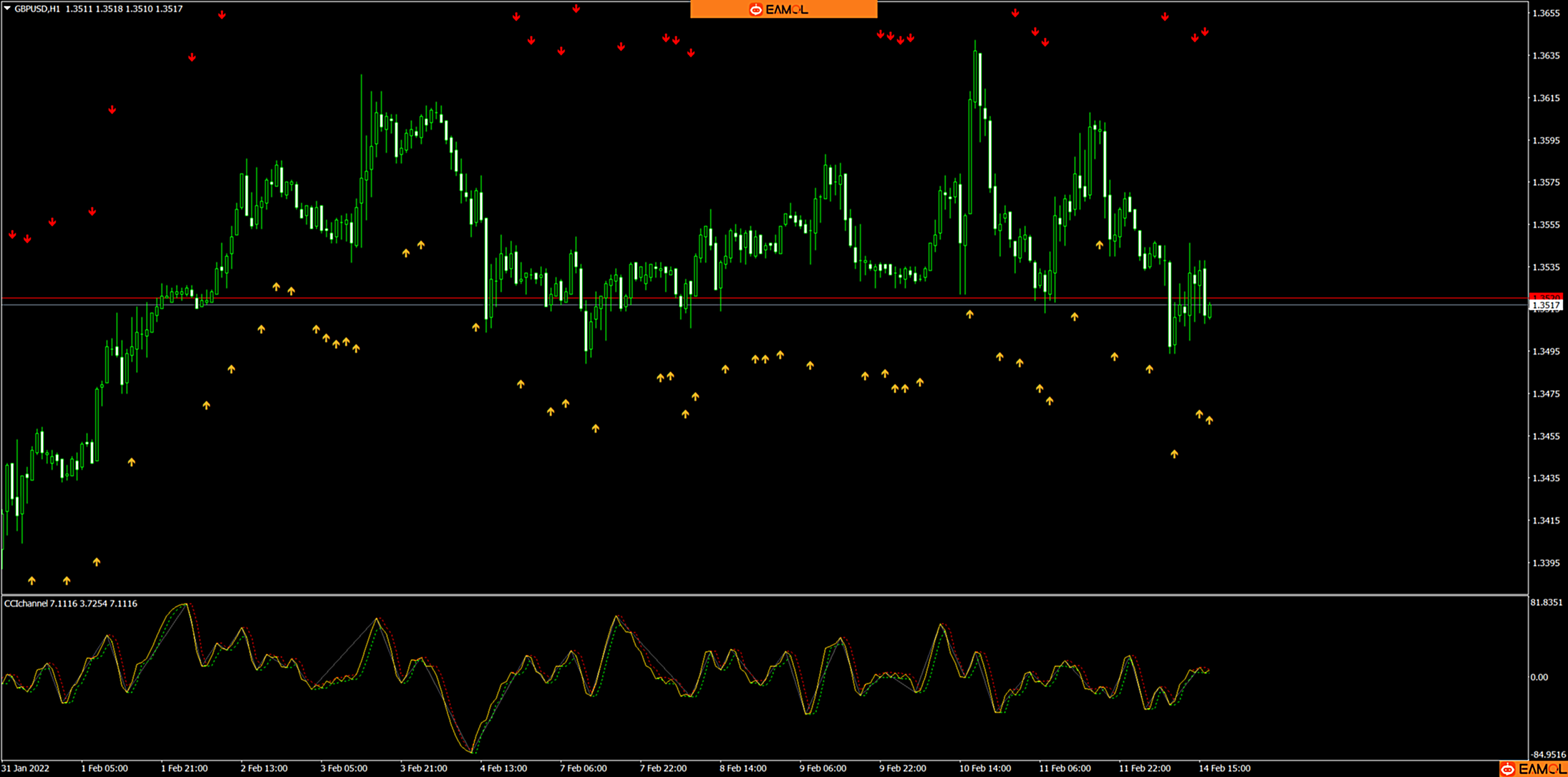Viewport: 1568px width, 777px height.
Task: Click the leftmost red down arrow signal
Action: pyautogui.click(x=12, y=235)
